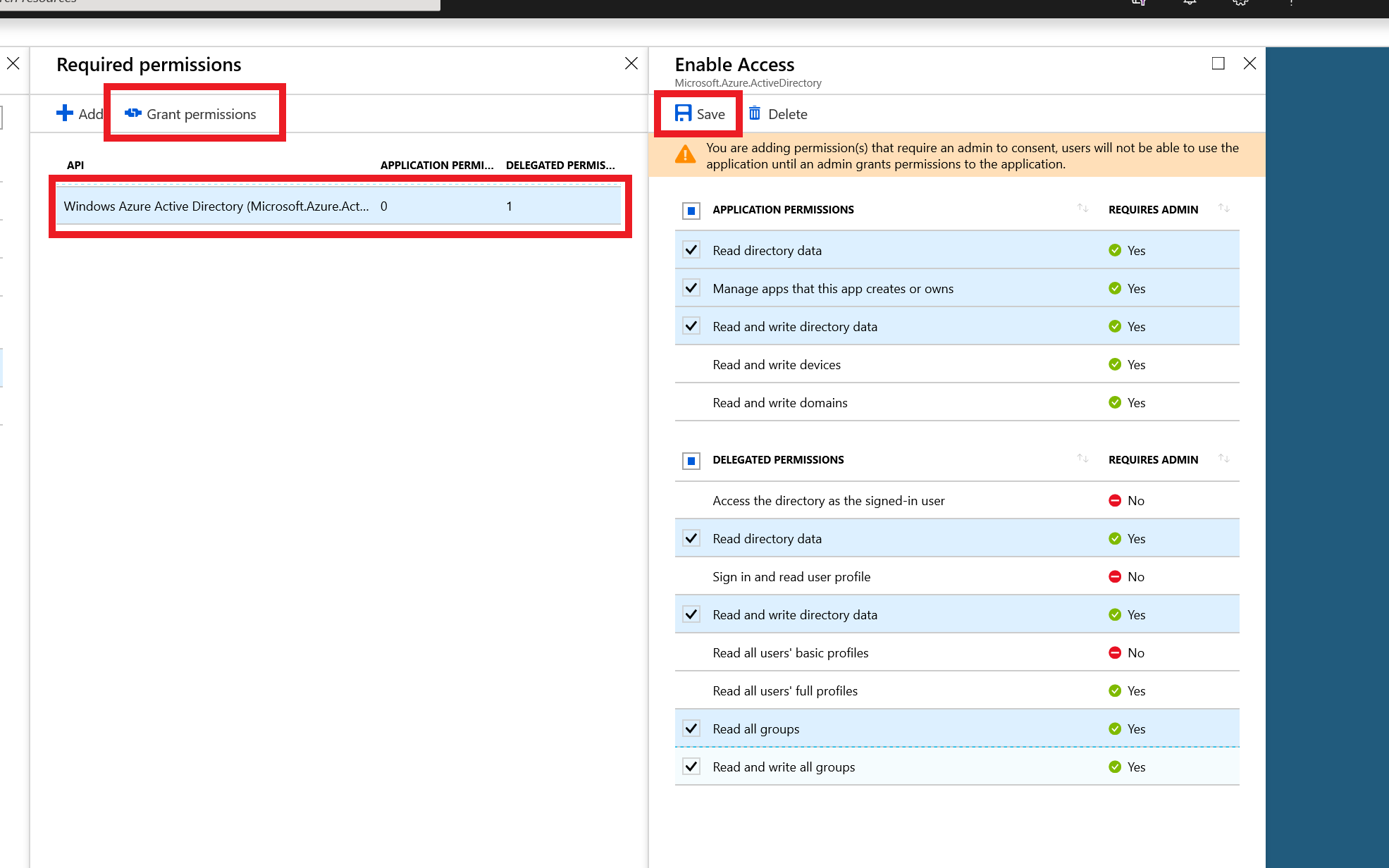Click the Grant permissions icon
The width and height of the screenshot is (1389, 868).
[x=133, y=113]
